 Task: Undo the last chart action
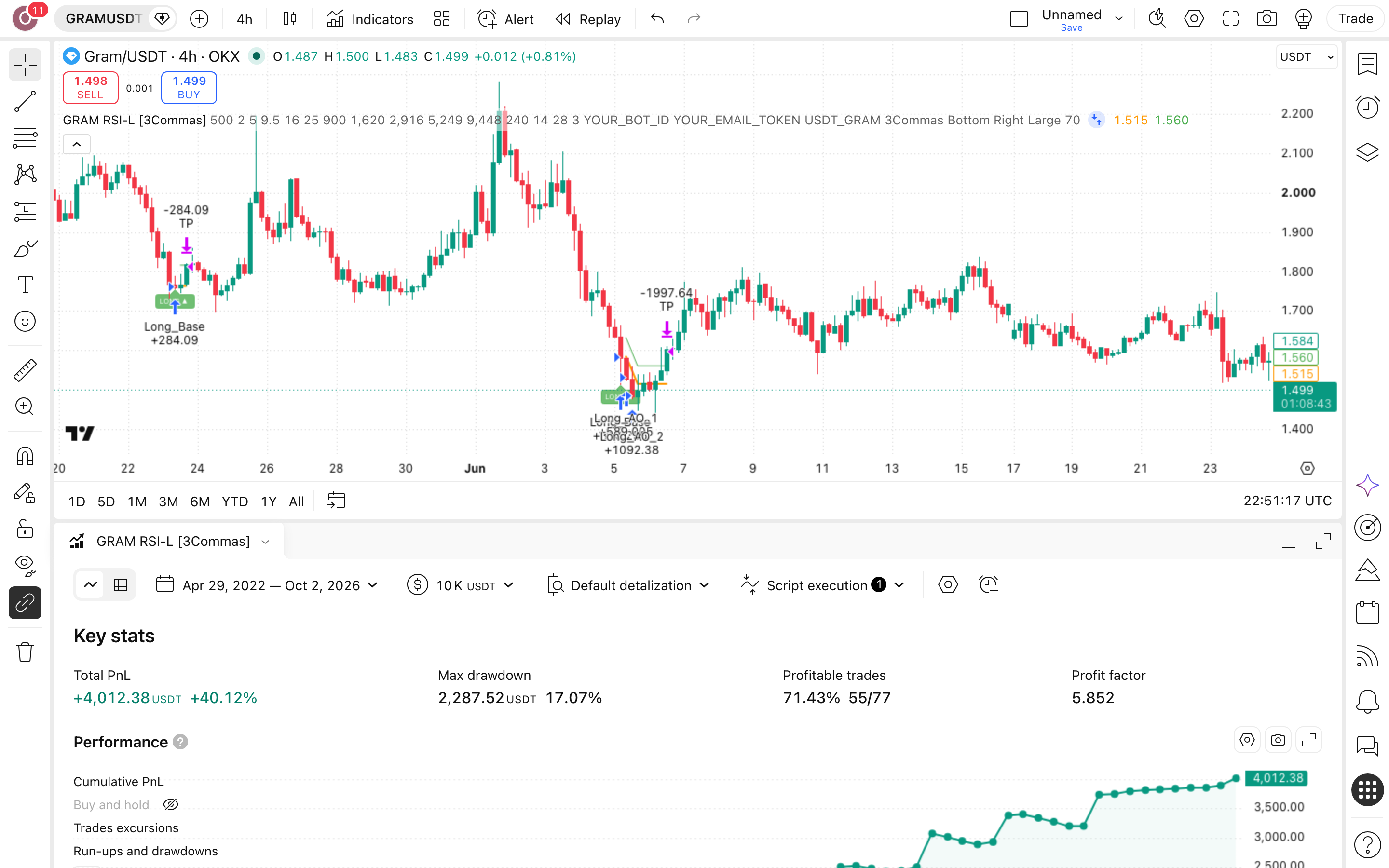657,19
